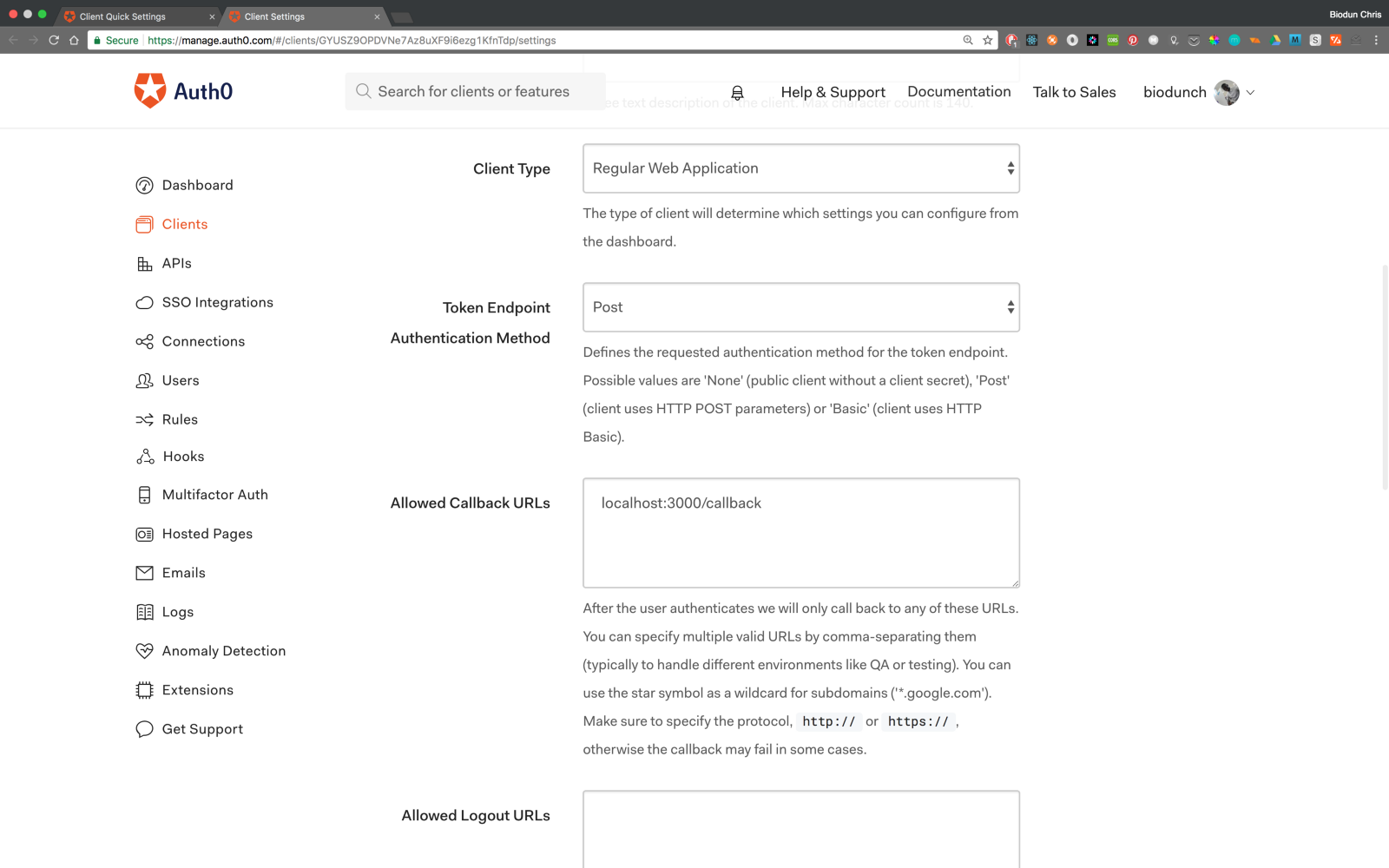Click the Multifactor Auth phone icon
Screen dimensions: 1389x868
144,495
